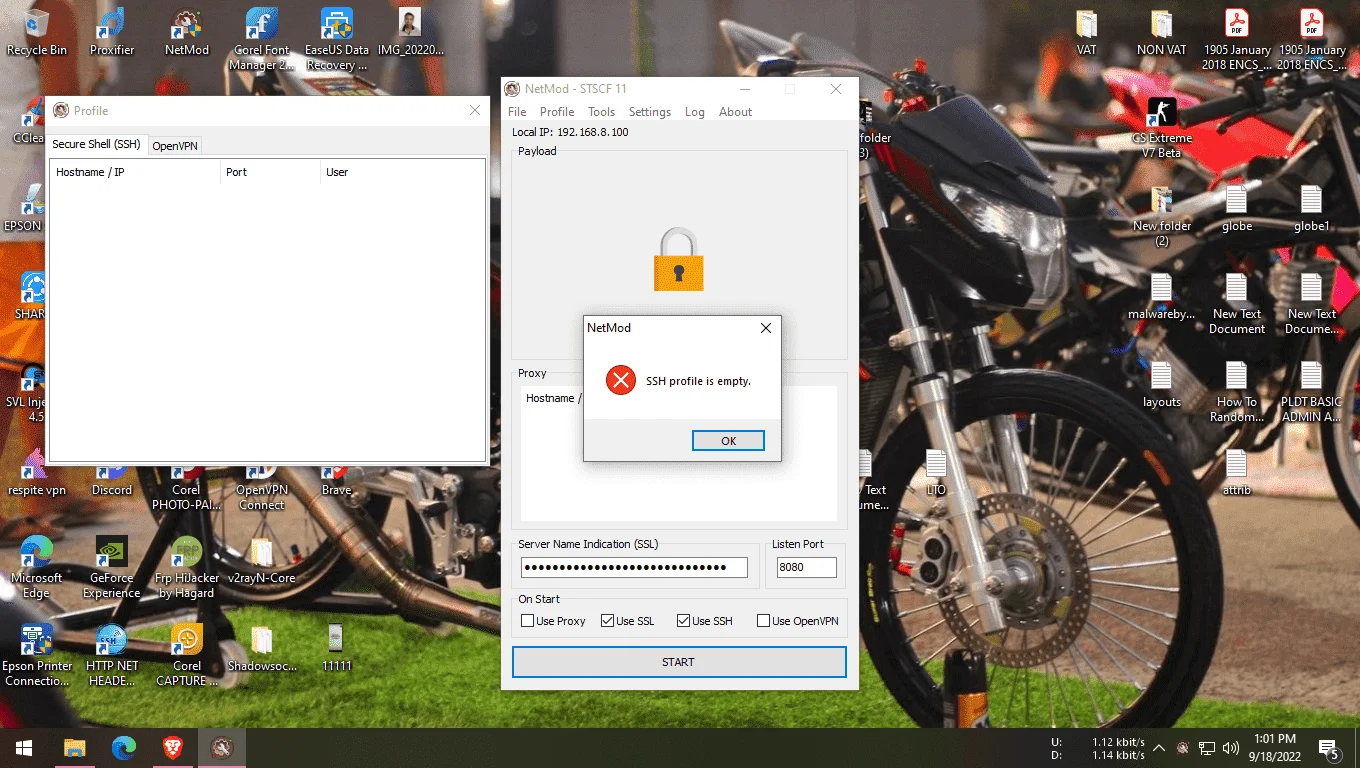1360x768 pixels.
Task: Click the User column header in Profile window
Action: coord(402,172)
